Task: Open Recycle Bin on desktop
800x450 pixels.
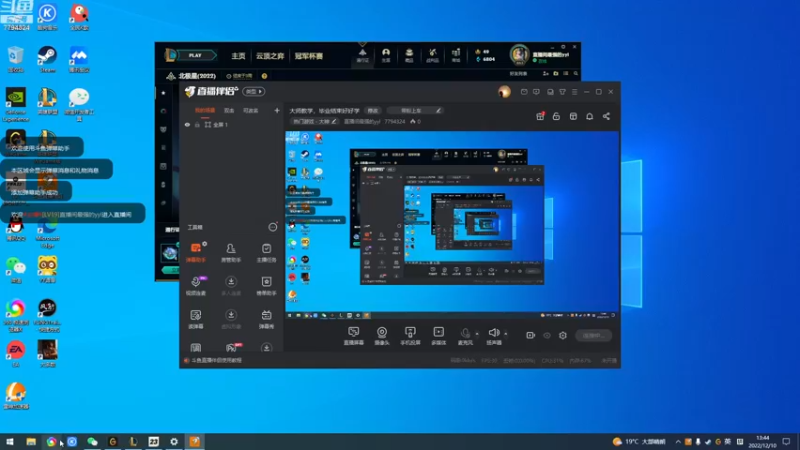Action: tap(15, 59)
